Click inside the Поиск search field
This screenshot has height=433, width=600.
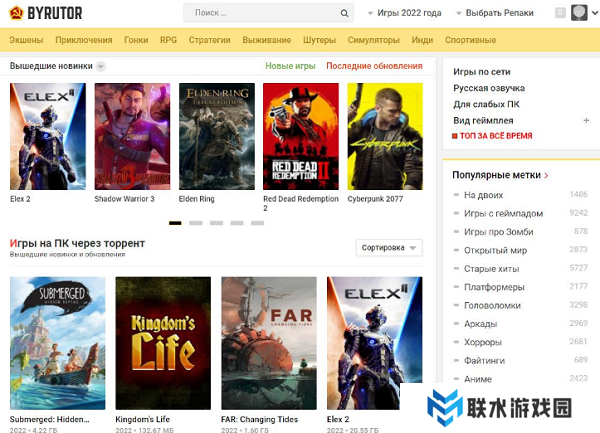[260, 13]
